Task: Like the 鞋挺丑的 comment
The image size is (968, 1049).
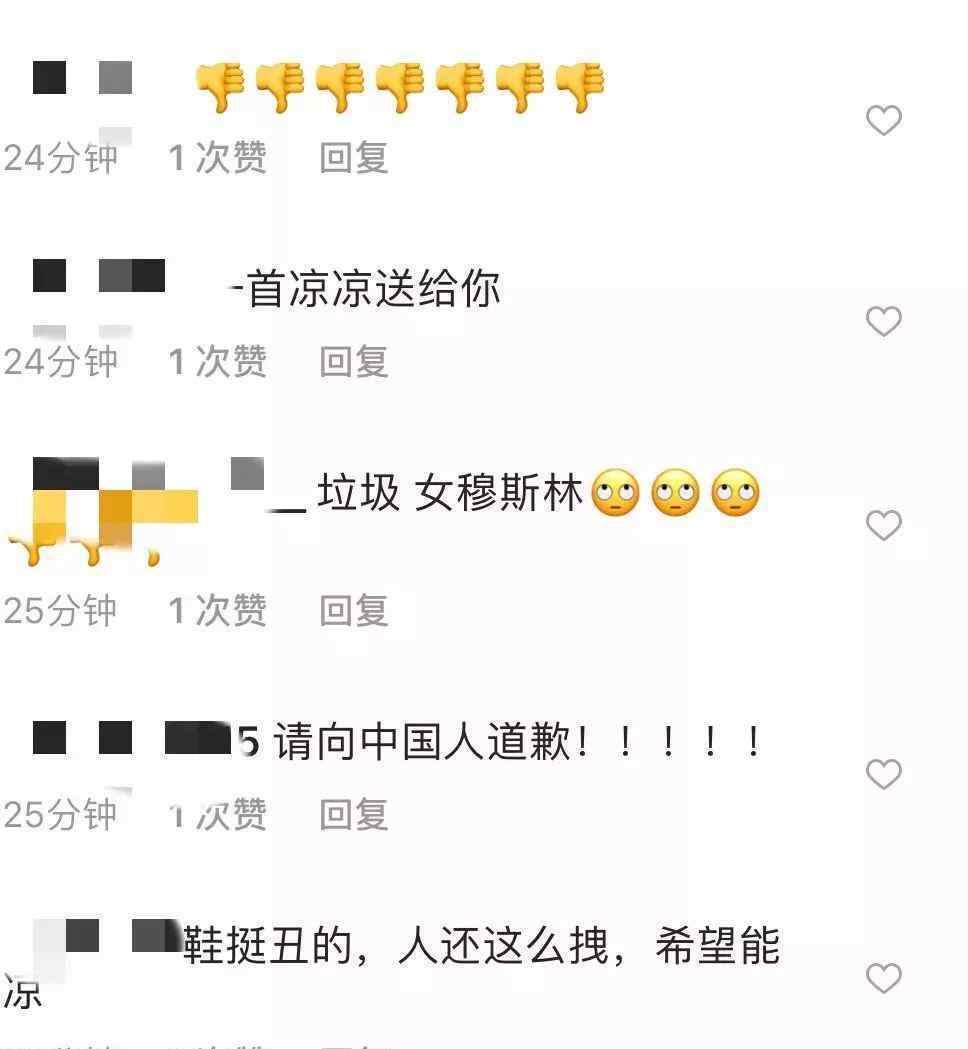Action: 884,978
